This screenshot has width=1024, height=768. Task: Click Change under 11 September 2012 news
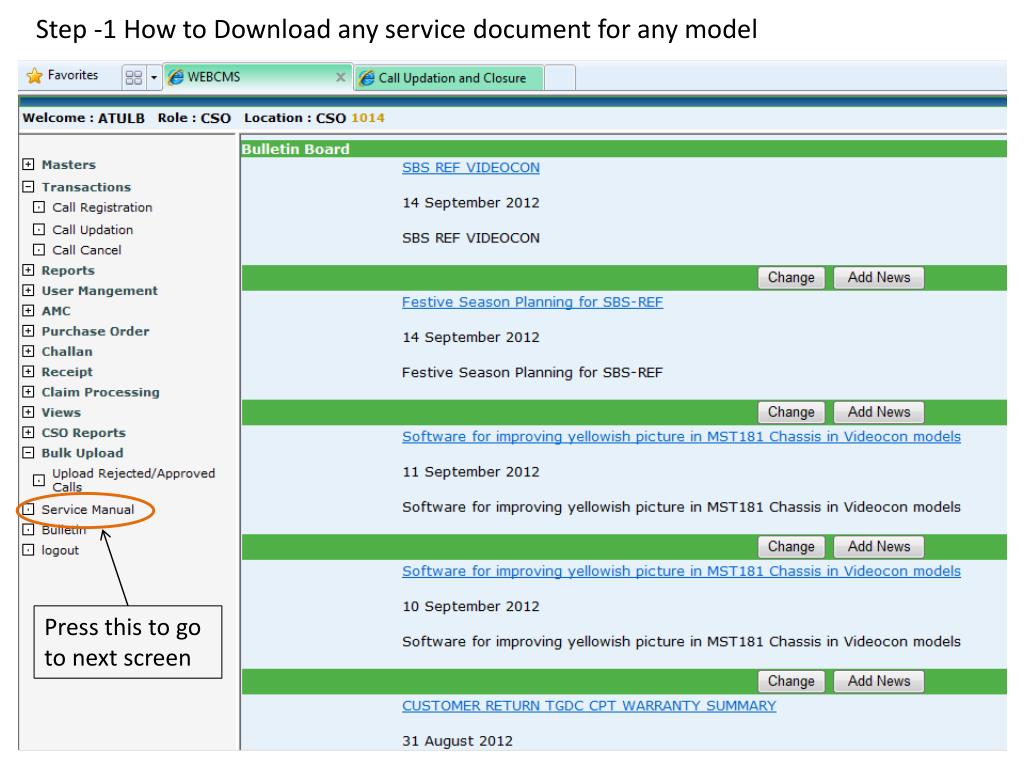coord(791,547)
